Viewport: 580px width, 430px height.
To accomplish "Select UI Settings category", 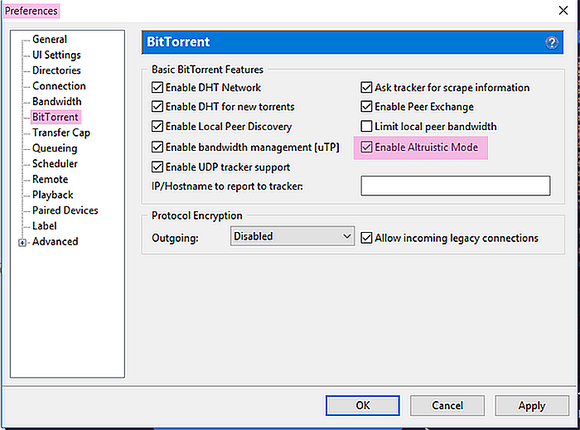I will [57, 55].
